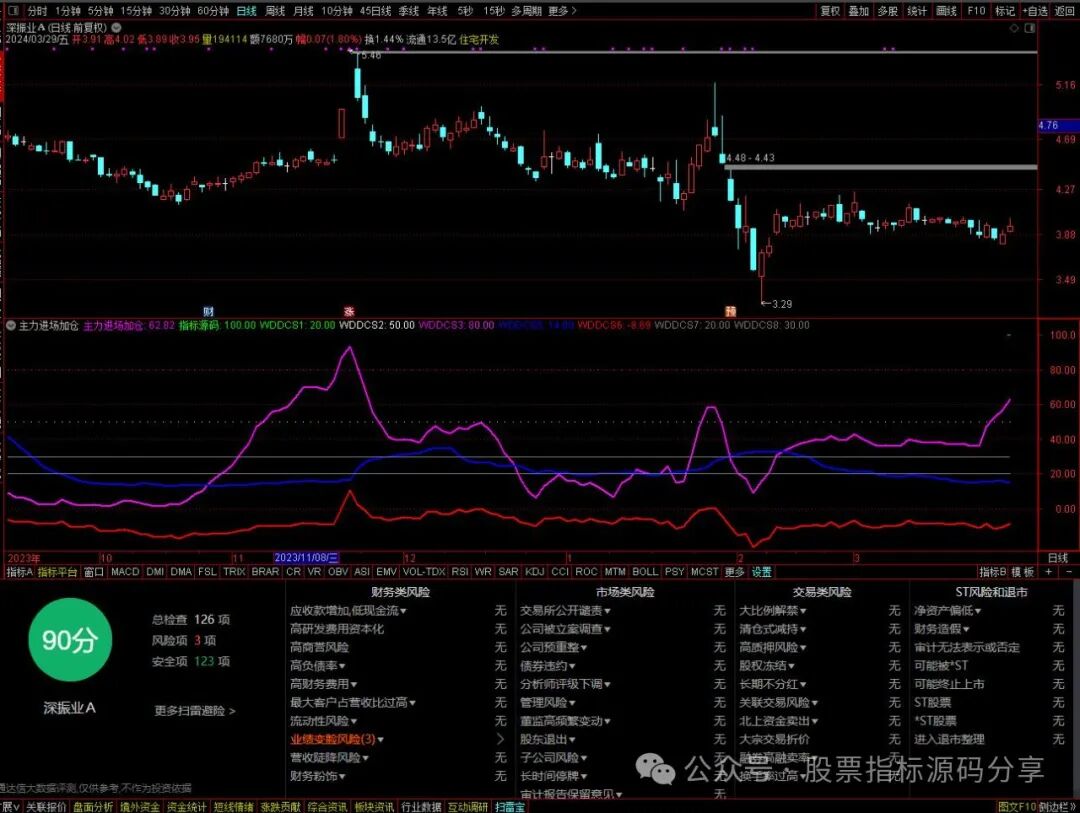1080x813 pixels.
Task: Open 更多 indicators in indicator bar
Action: 735,572
